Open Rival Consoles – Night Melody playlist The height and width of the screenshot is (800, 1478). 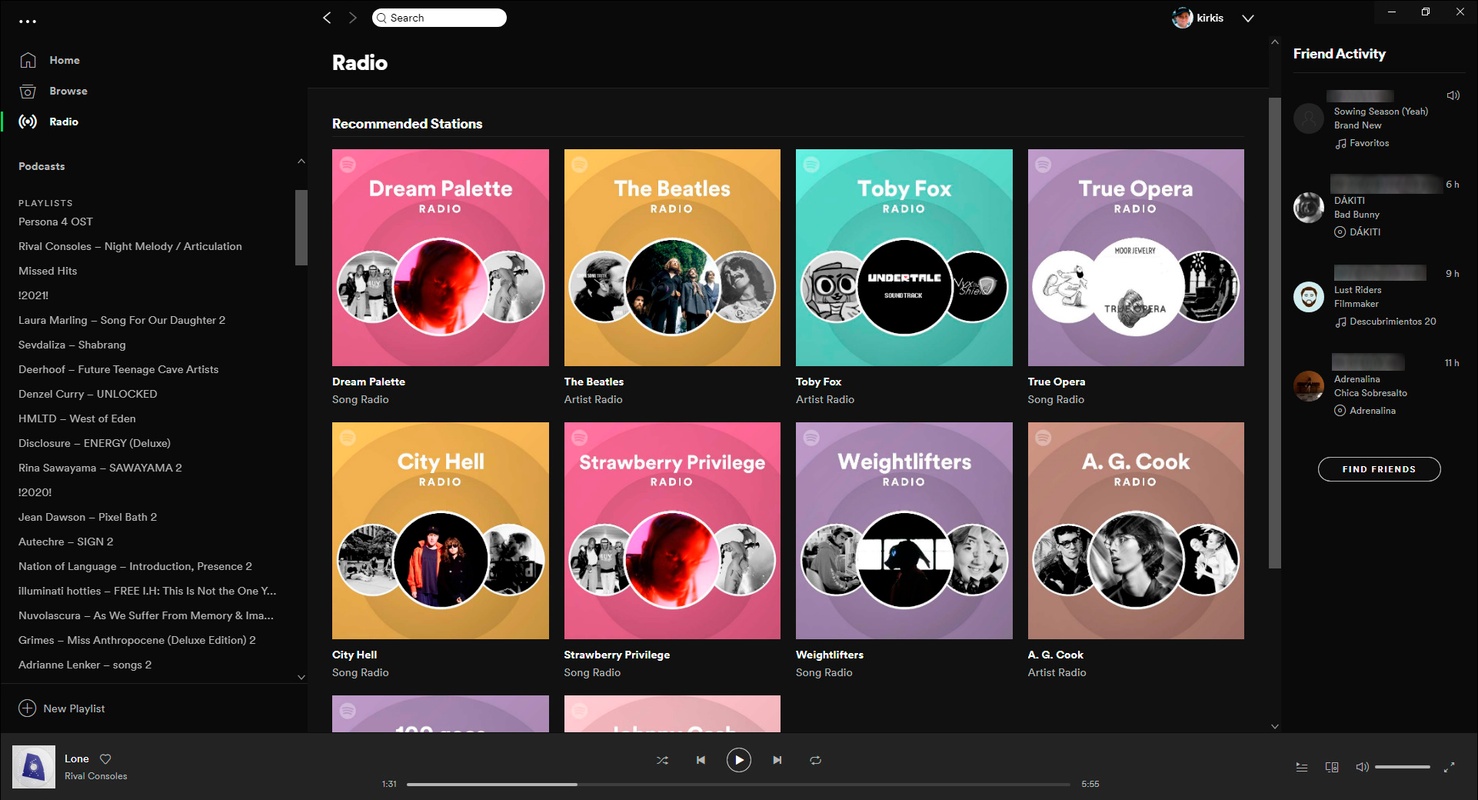coord(130,246)
